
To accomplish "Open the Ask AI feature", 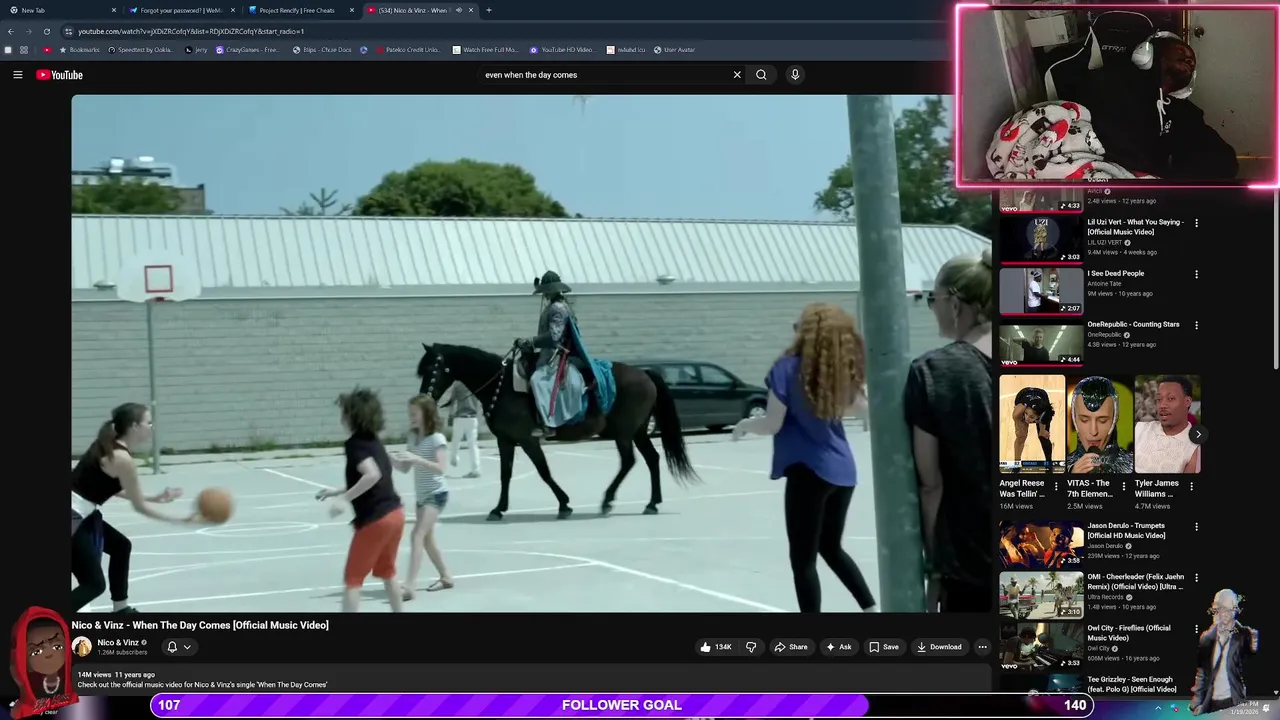I will (838, 647).
